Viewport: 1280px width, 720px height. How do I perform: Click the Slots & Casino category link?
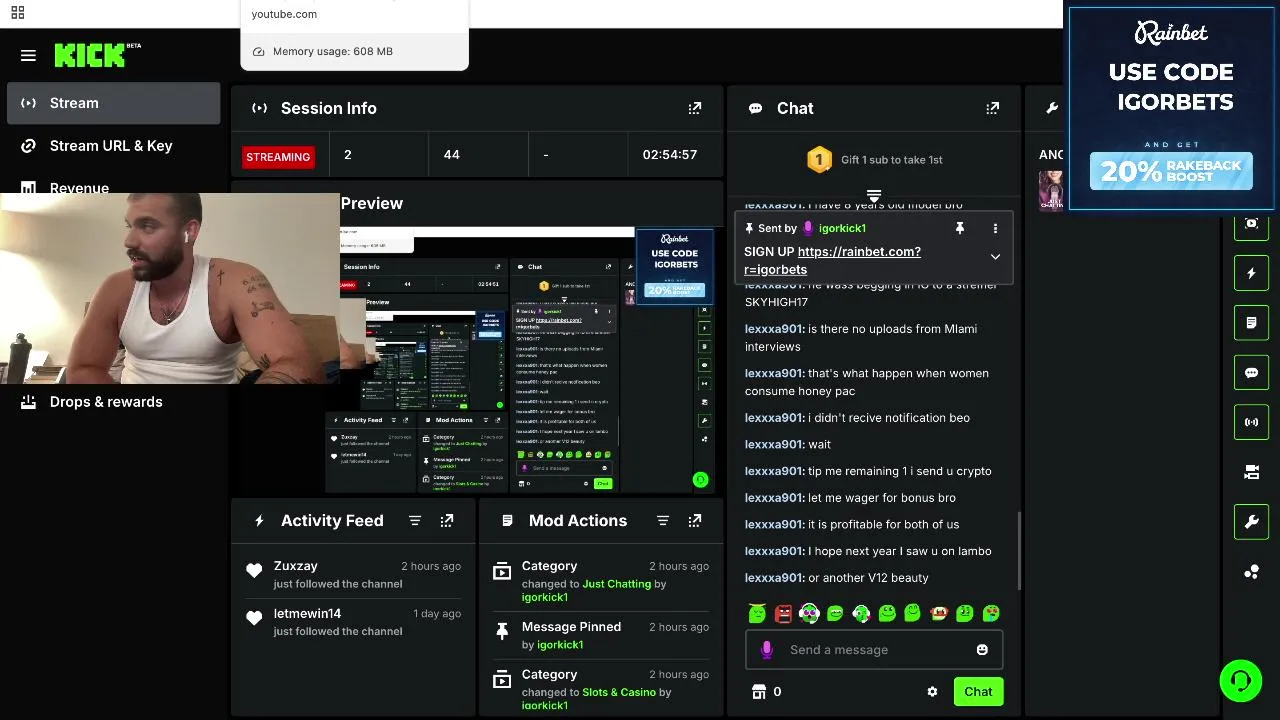(x=619, y=692)
